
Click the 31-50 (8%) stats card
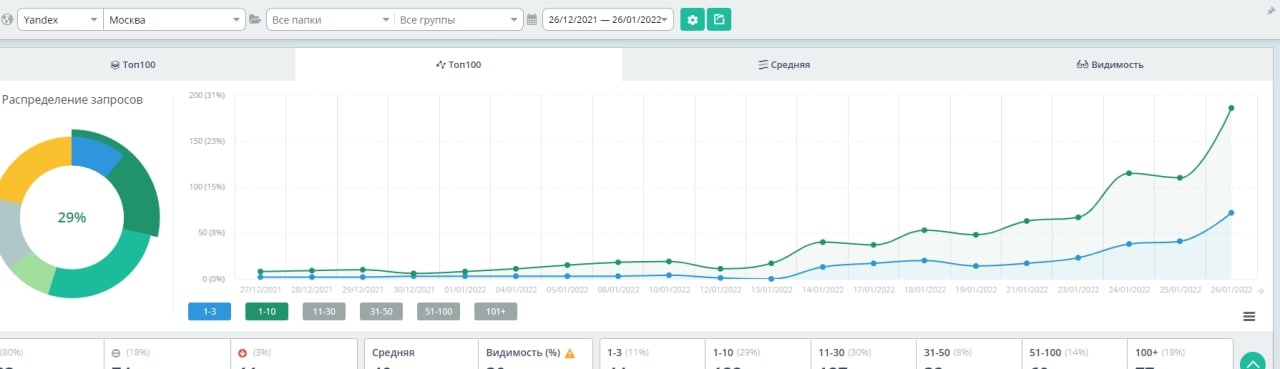(970, 354)
